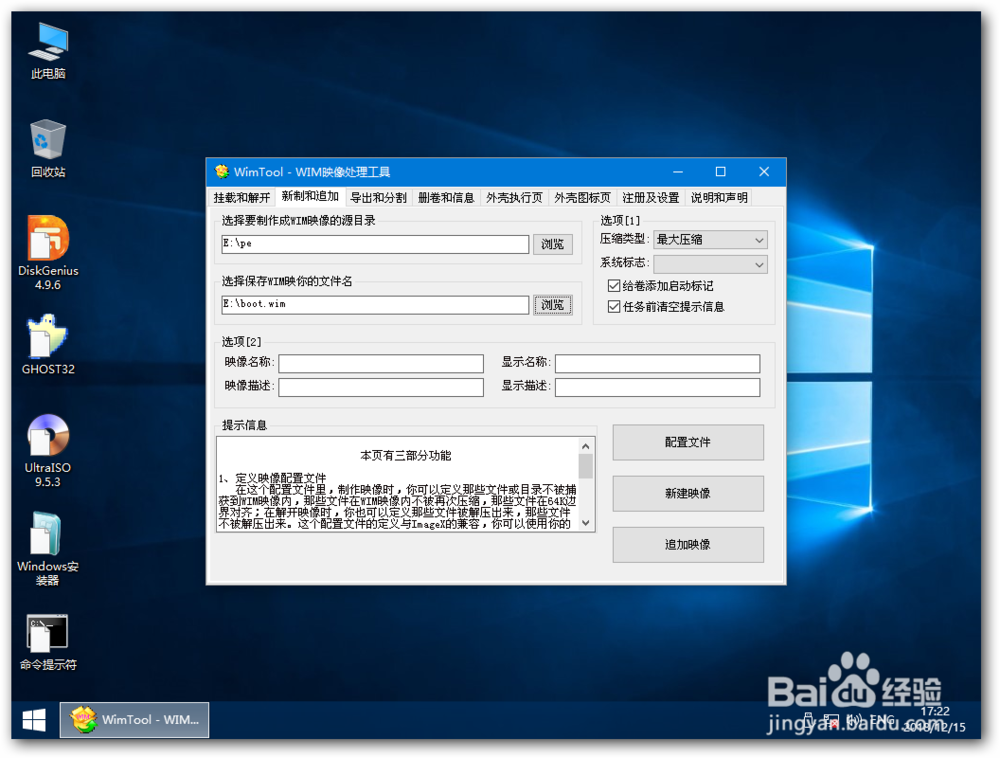Minimize the WimTool window
The width and height of the screenshot is (1000, 758).
678,171
